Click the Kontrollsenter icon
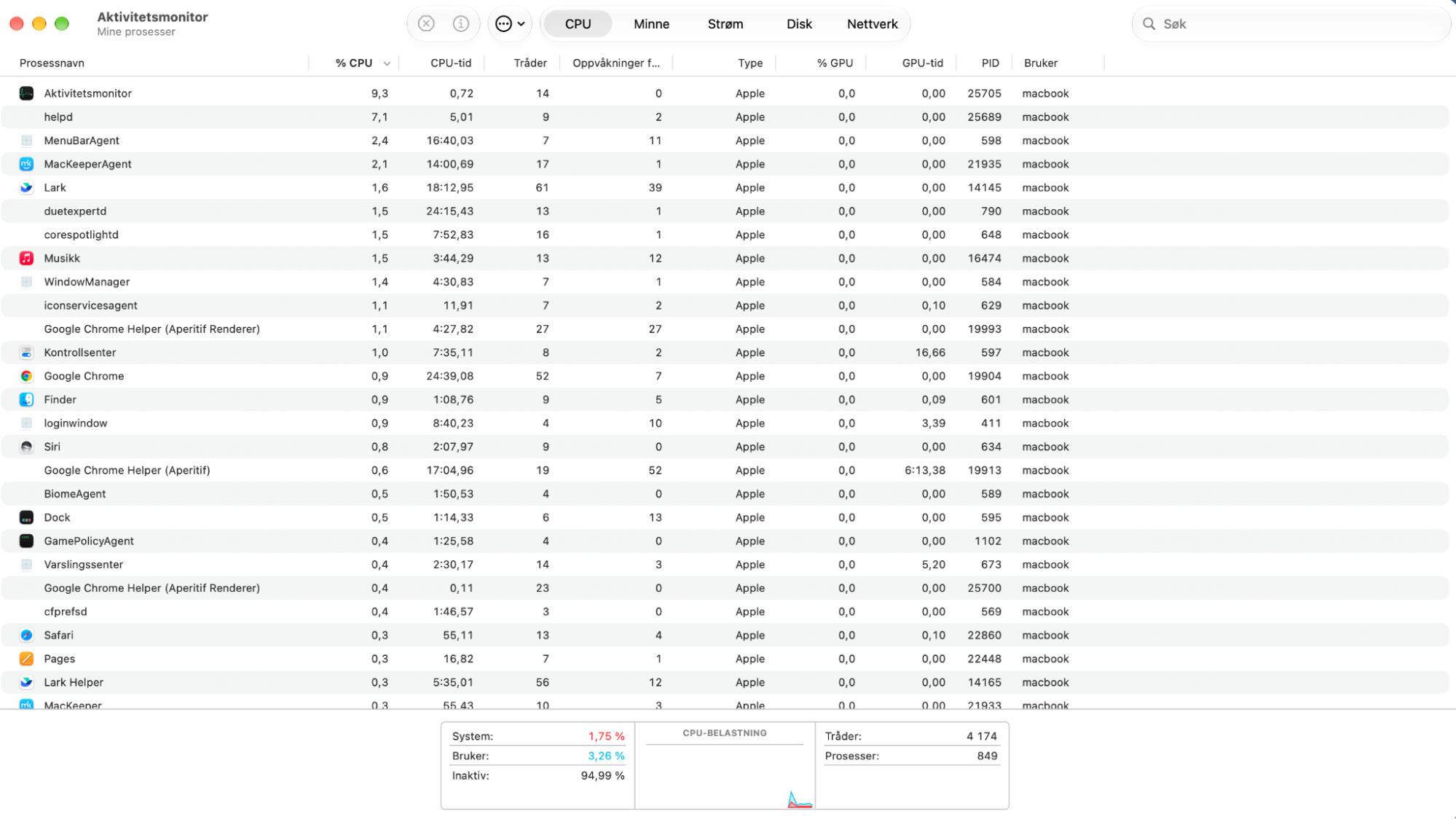The width and height of the screenshot is (1456, 819). (26, 353)
